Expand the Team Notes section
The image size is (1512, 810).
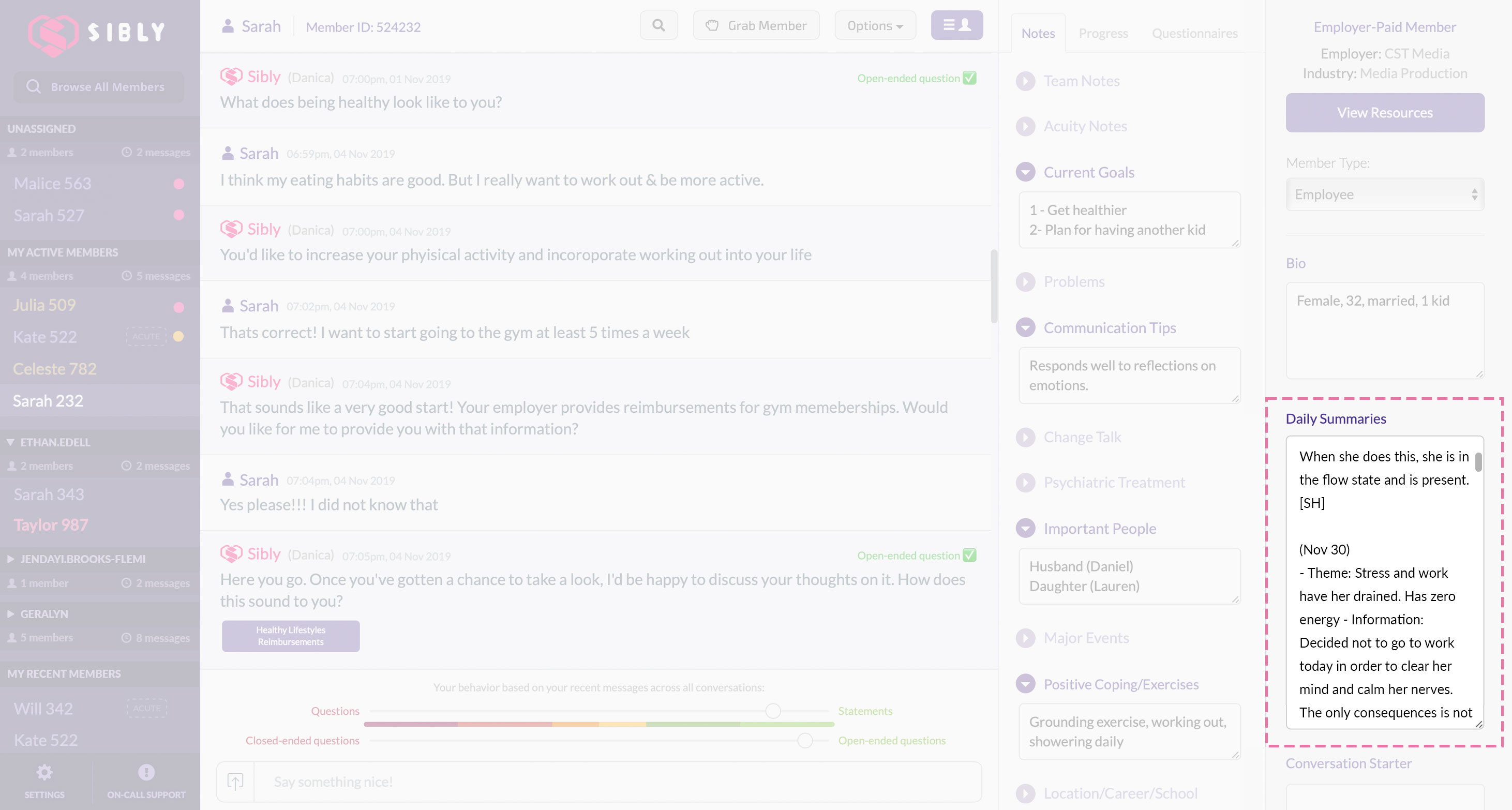1025,81
